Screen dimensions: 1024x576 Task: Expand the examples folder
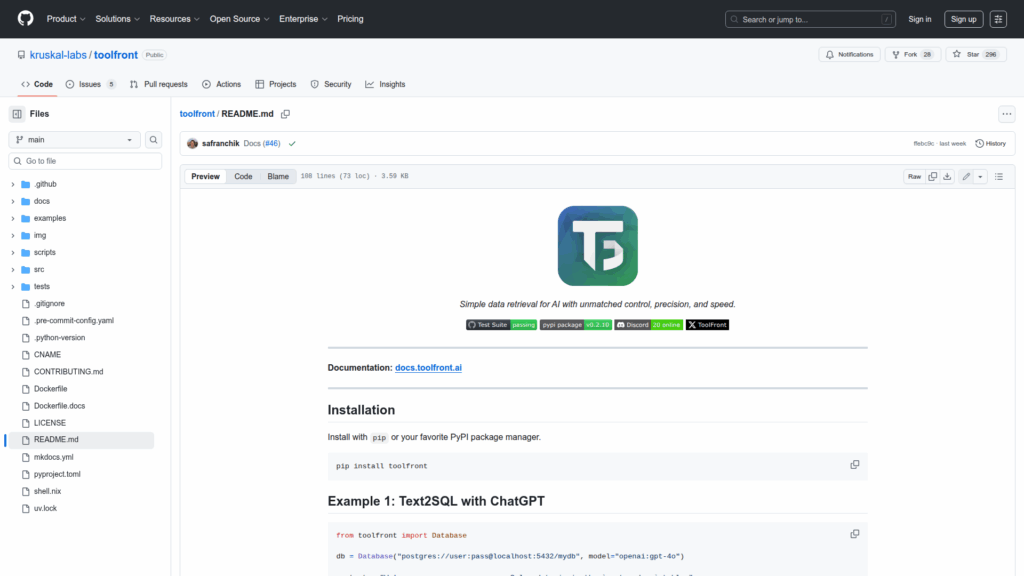(x=12, y=218)
